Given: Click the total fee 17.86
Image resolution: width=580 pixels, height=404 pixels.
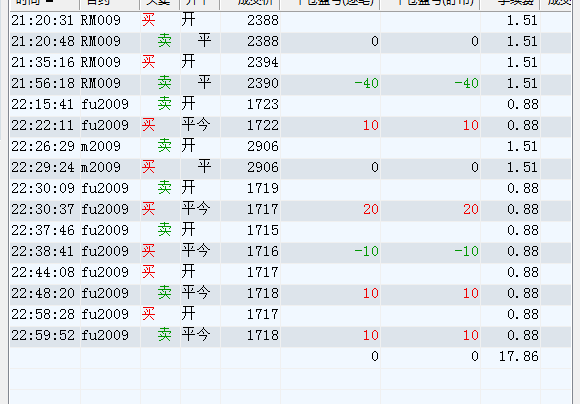Looking at the screenshot, I should [519, 357].
